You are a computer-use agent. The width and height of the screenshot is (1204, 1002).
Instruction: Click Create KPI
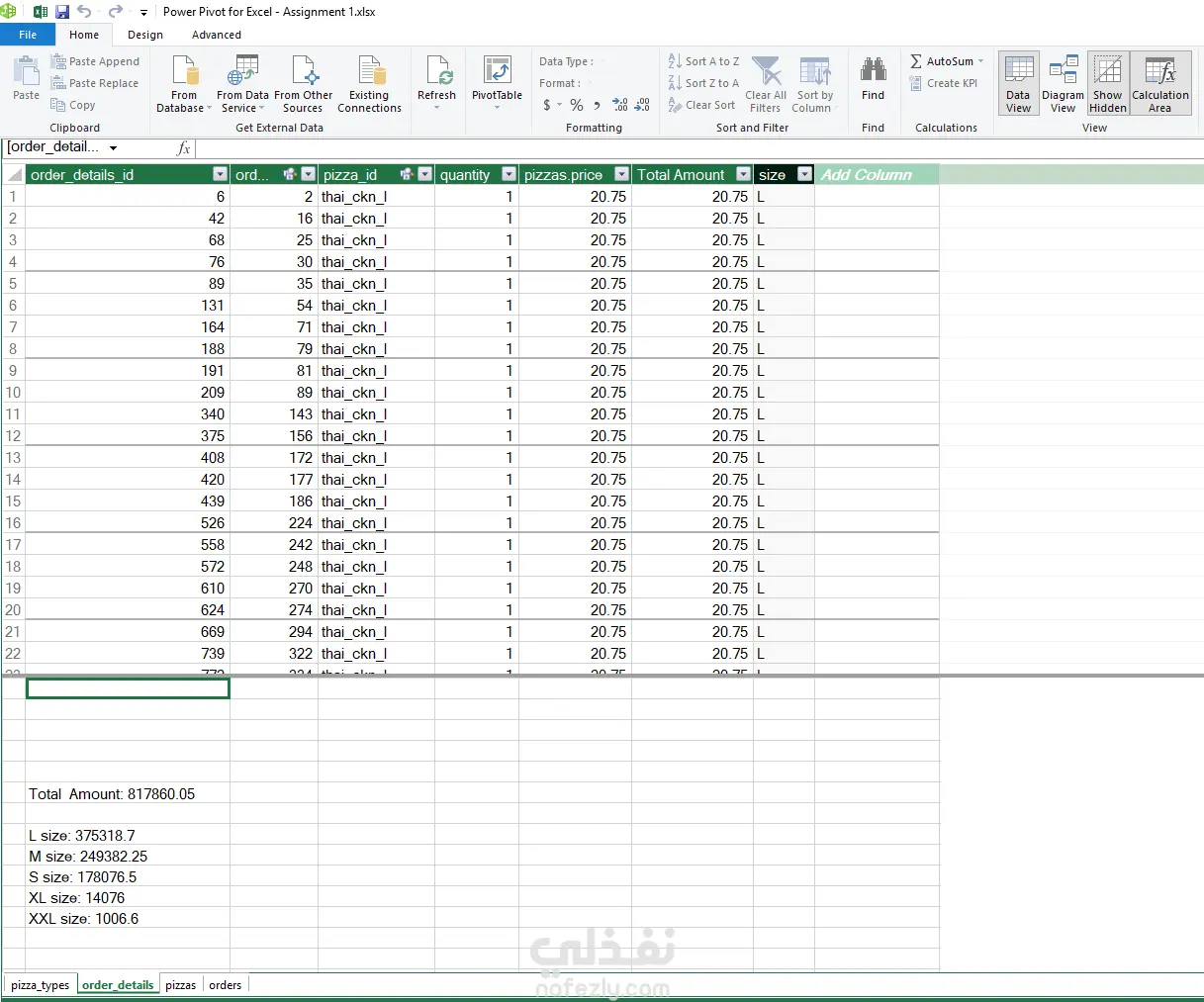(943, 83)
